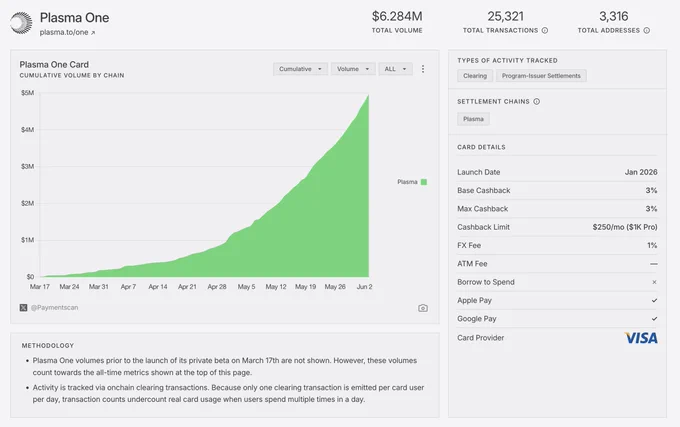The width and height of the screenshot is (680, 427).
Task: Click the Plasma legend label
Action: pyautogui.click(x=407, y=182)
